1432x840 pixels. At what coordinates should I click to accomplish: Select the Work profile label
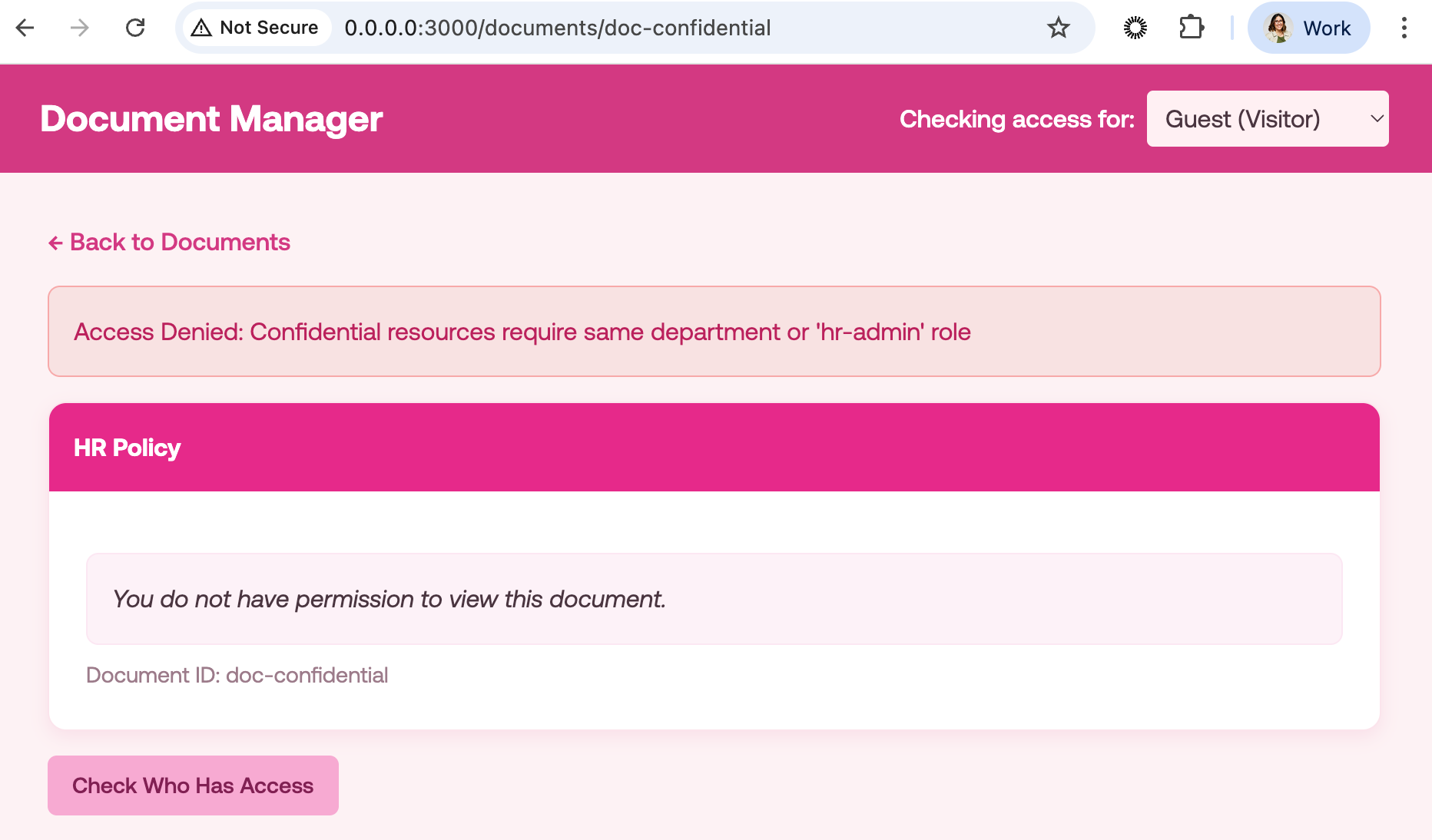click(x=1327, y=28)
